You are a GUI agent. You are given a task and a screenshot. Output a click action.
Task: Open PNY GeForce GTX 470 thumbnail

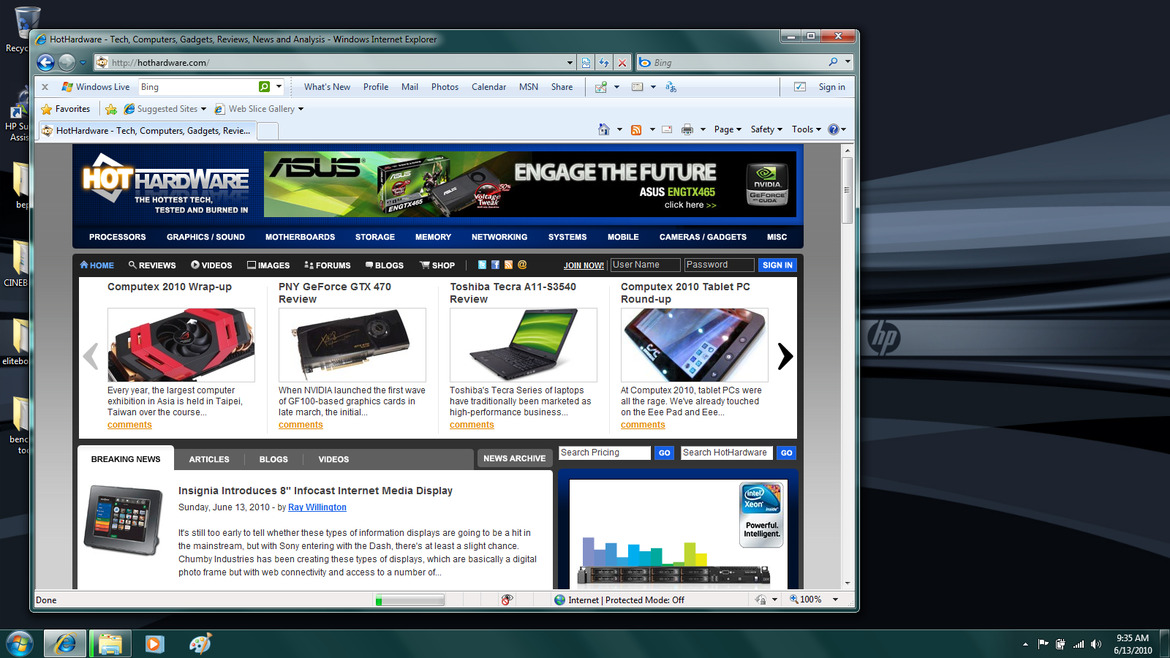pos(352,345)
